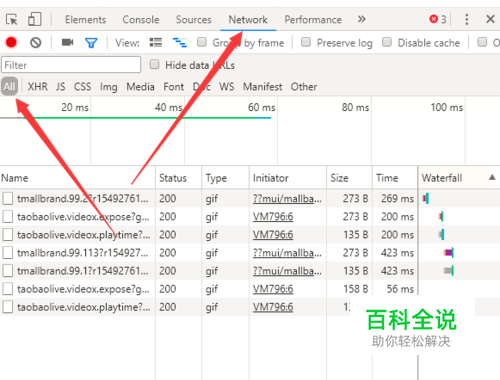Switch to the Network tab
Viewport: 500px width, 380px height.
point(248,20)
